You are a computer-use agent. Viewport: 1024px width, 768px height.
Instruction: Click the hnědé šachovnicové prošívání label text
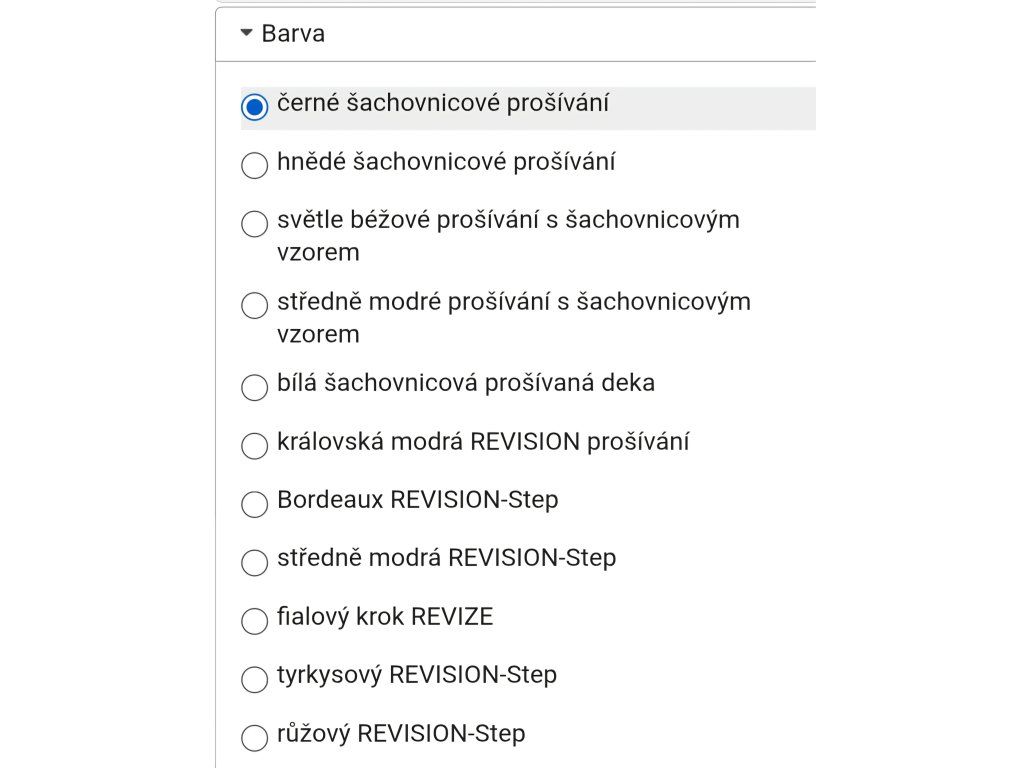pyautogui.click(x=446, y=162)
